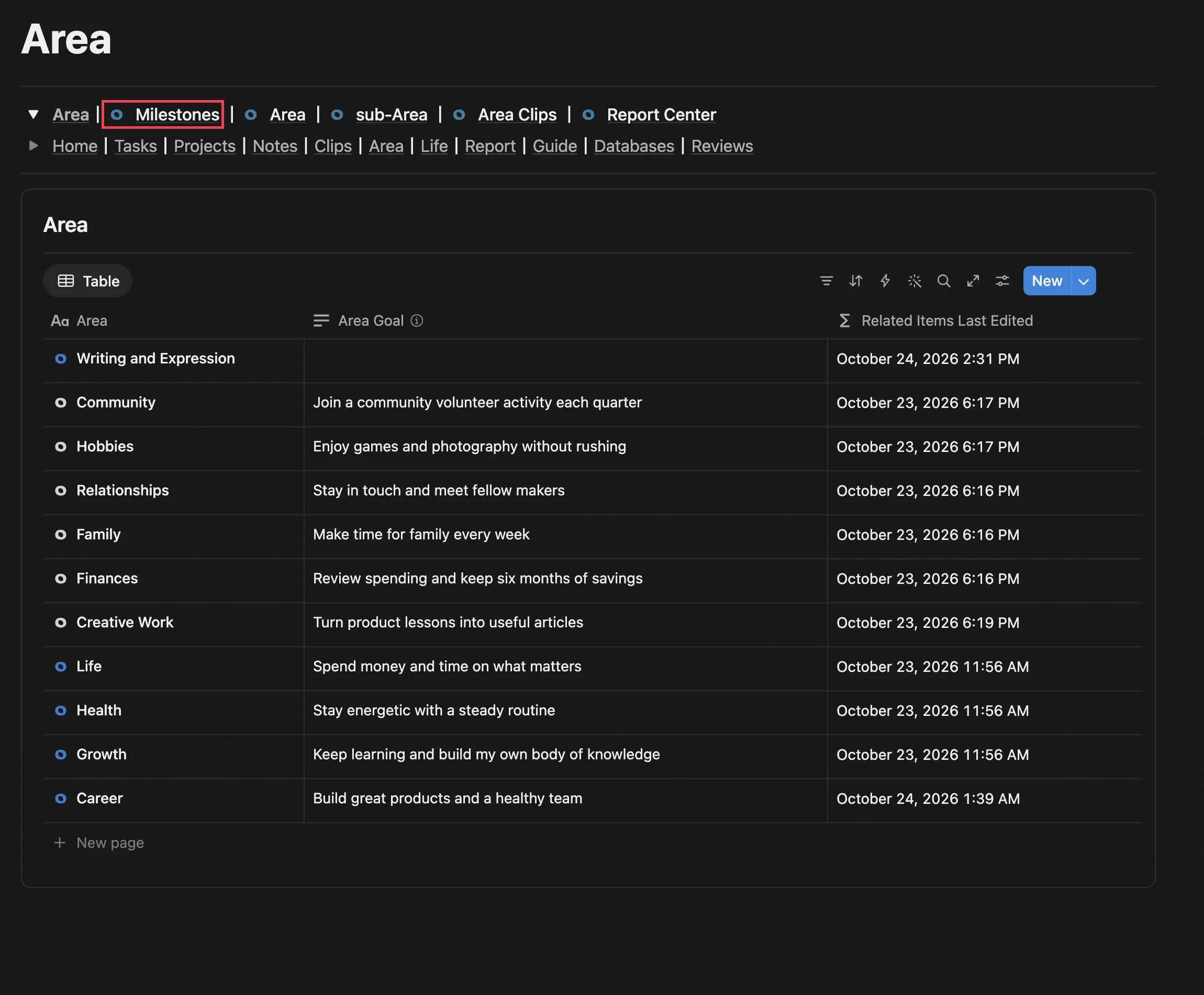Open the Finances row
Screen dimensions: 1204x995
[x=107, y=578]
